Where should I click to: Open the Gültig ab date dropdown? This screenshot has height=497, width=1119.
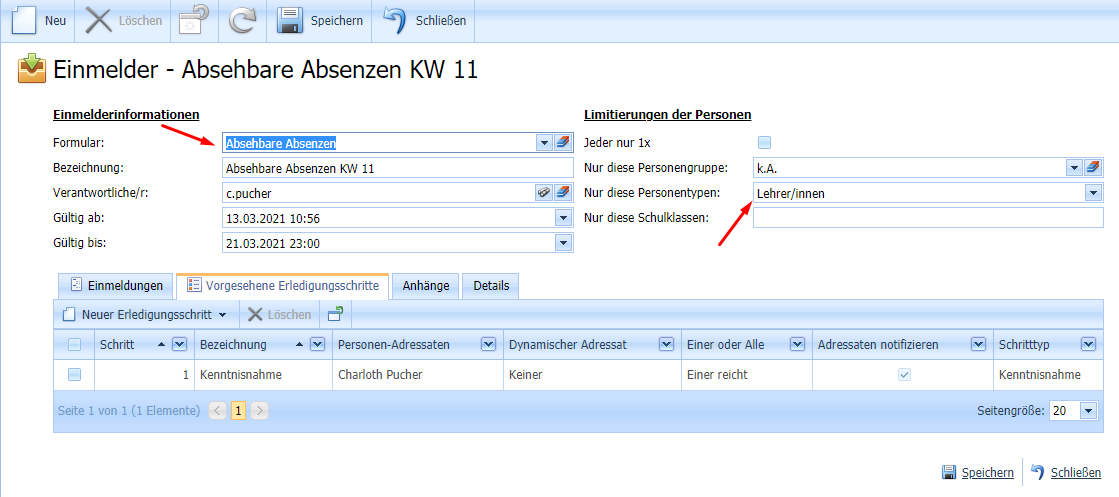(562, 217)
